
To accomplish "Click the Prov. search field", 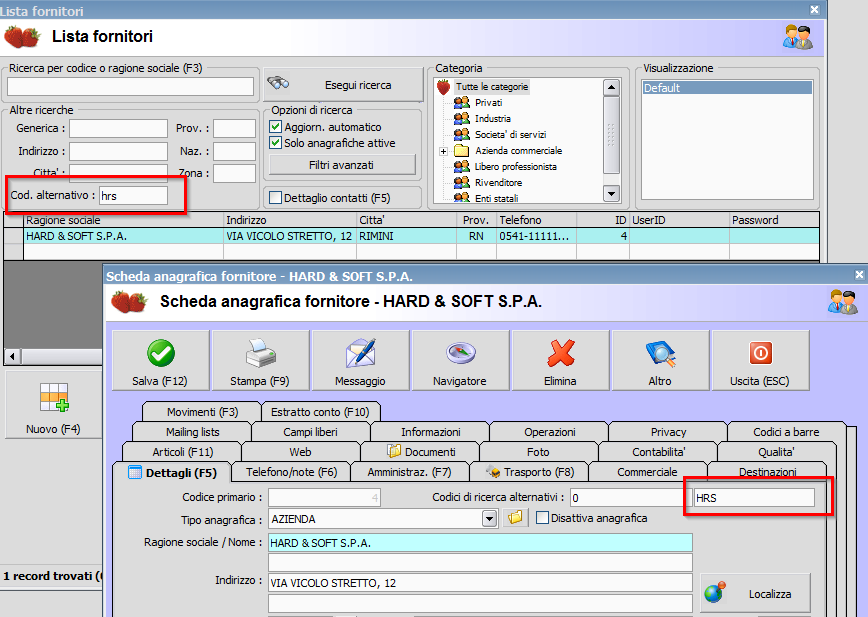I will click(x=234, y=128).
